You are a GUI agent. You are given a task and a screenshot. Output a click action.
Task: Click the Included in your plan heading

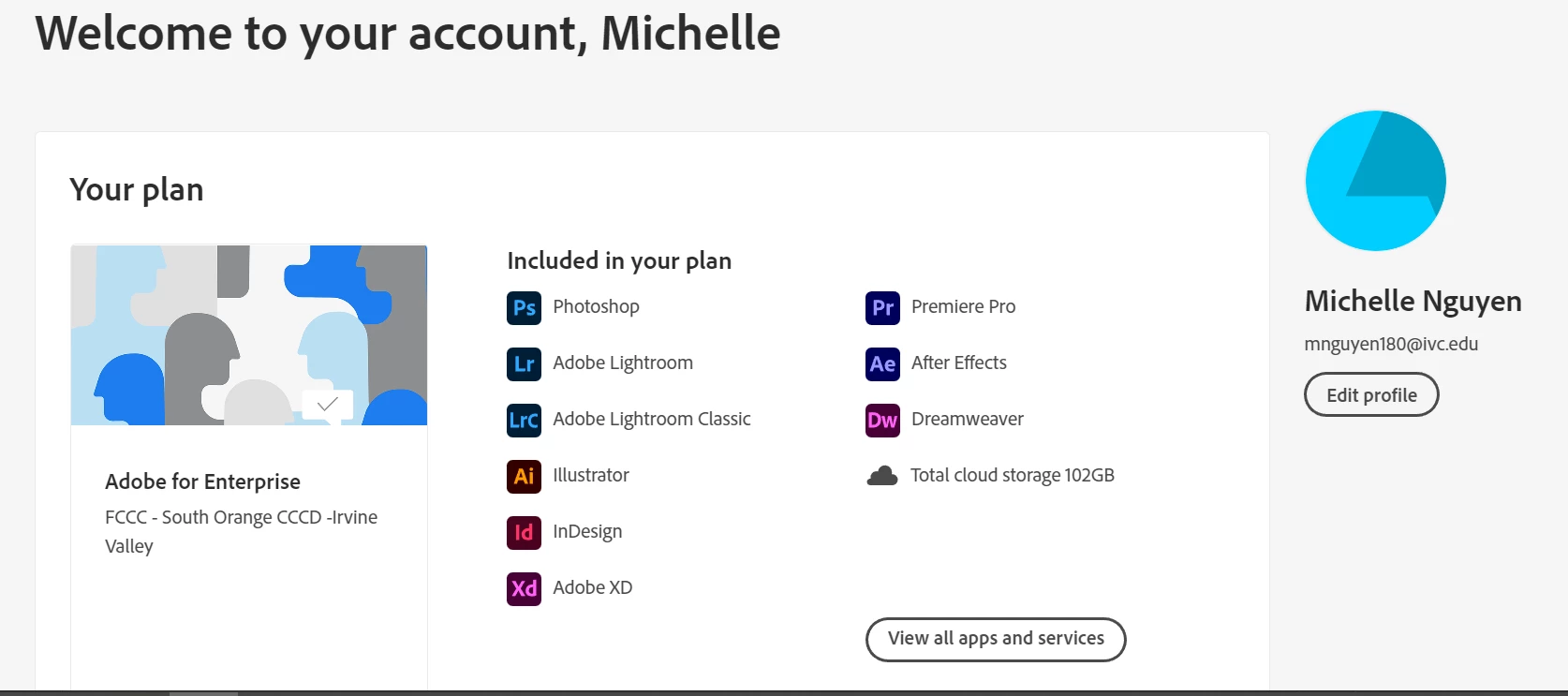[x=619, y=260]
